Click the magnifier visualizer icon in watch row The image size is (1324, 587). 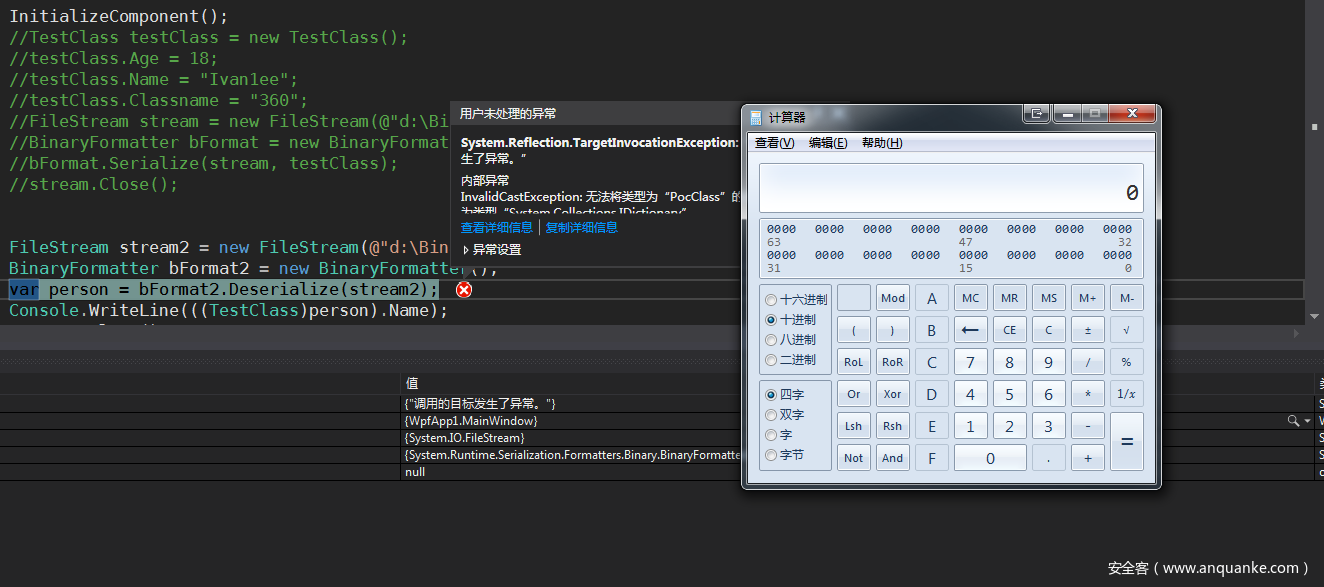pyautogui.click(x=1293, y=422)
